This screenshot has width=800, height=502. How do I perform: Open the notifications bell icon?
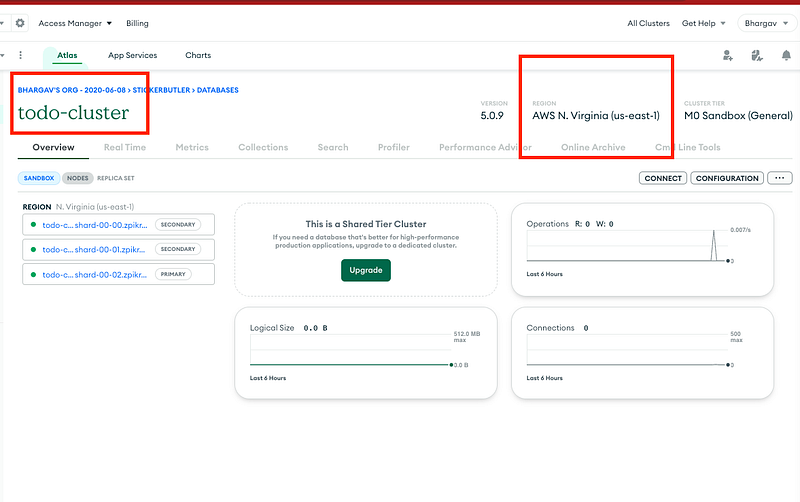(786, 55)
